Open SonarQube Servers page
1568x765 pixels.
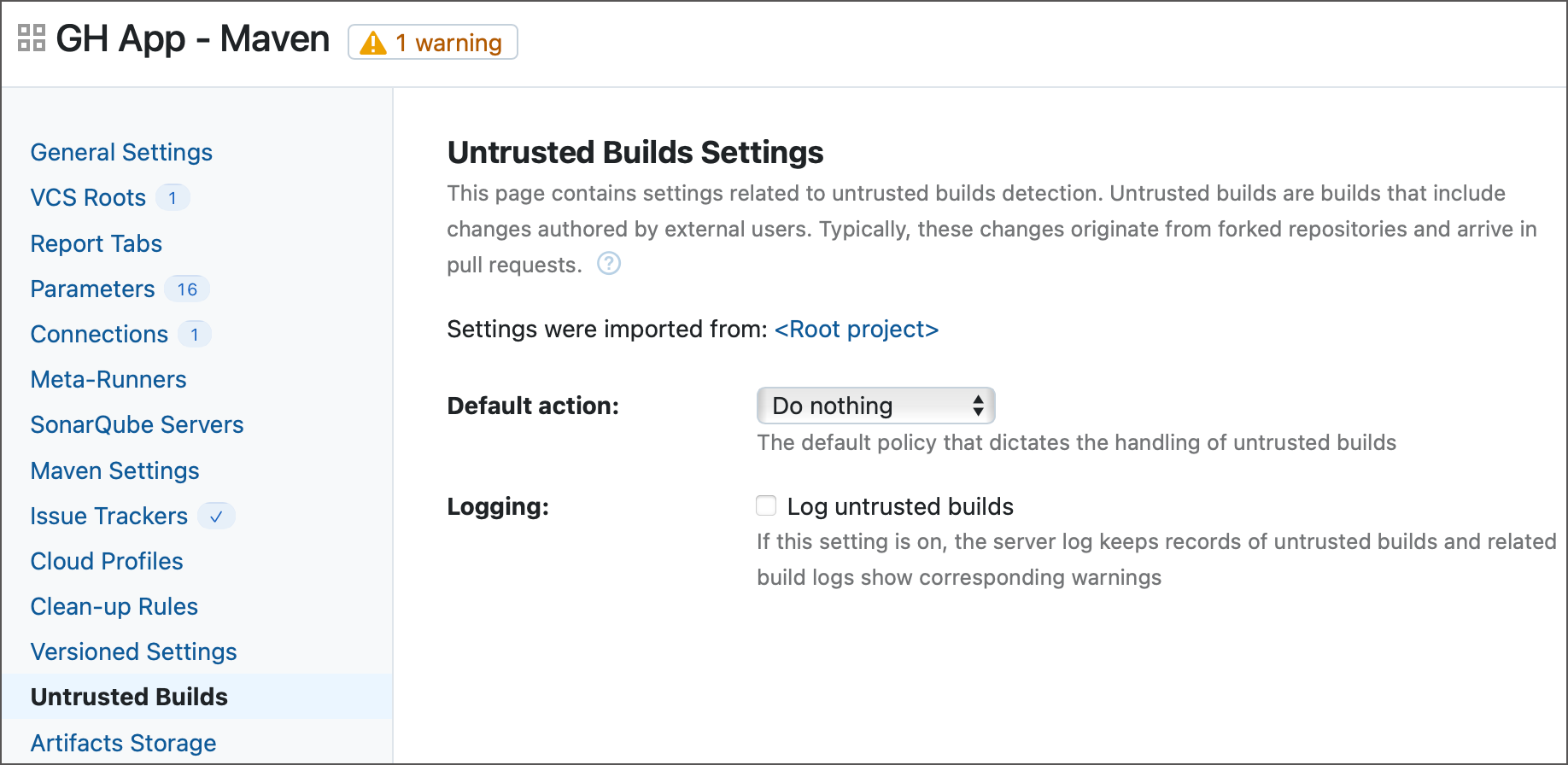(137, 425)
